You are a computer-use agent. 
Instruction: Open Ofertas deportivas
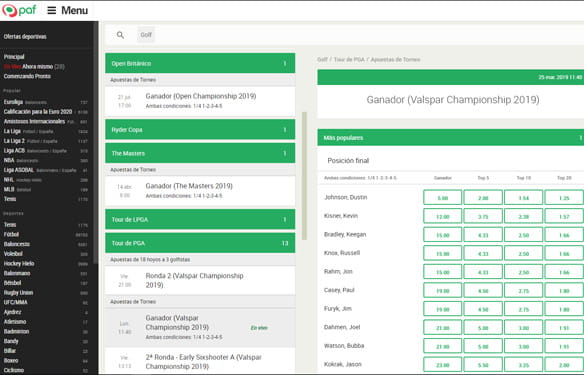click(25, 36)
